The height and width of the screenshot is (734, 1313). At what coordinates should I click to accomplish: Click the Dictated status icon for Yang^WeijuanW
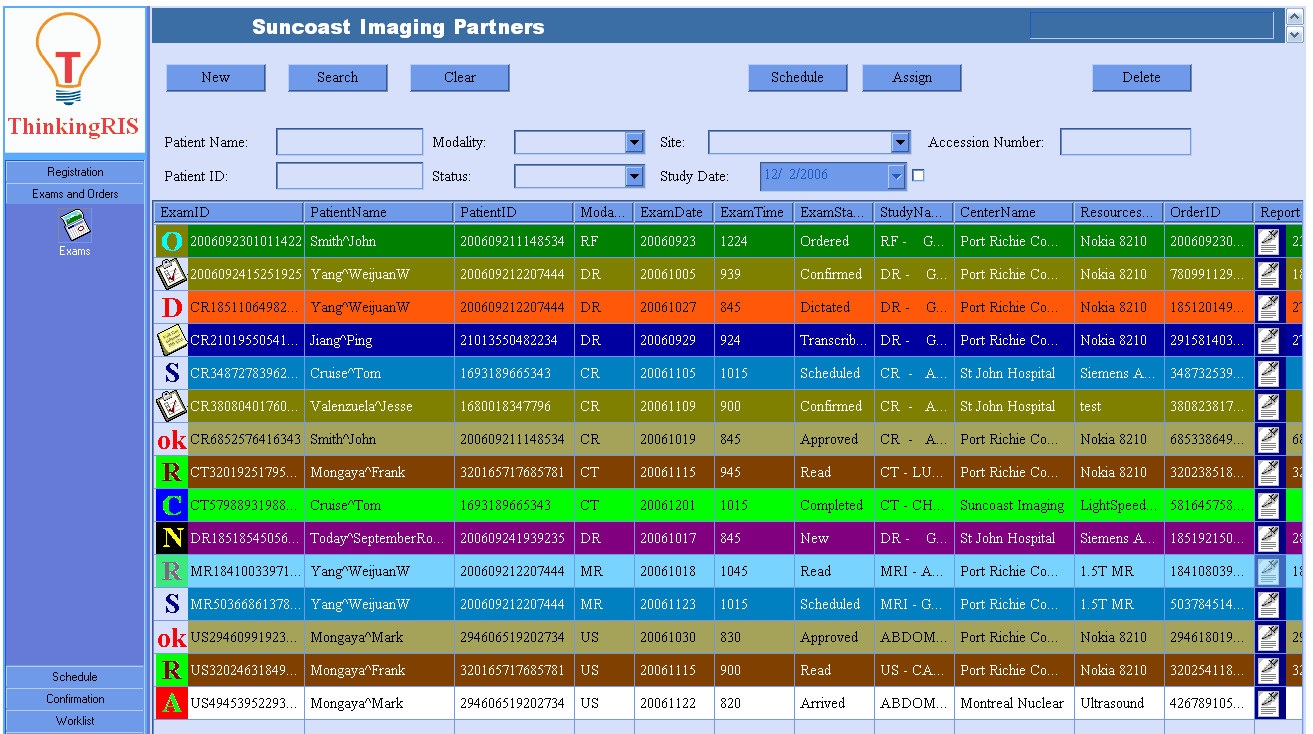tap(172, 307)
